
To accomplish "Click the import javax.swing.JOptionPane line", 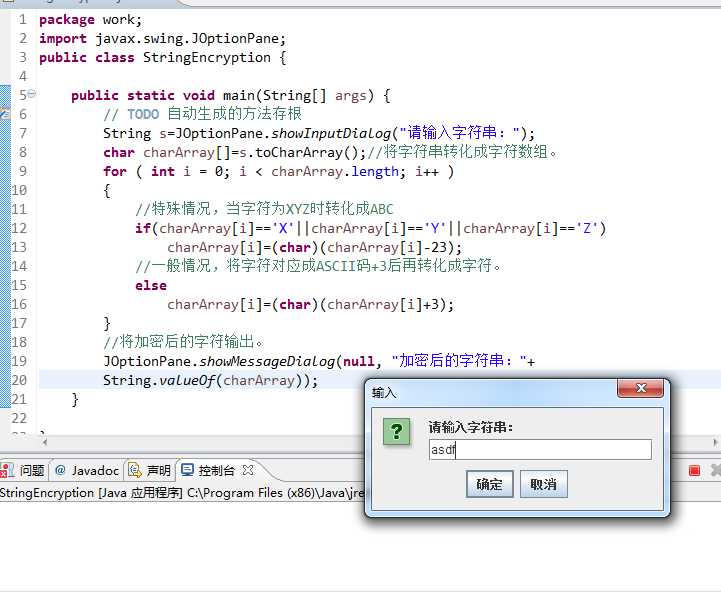I will click(x=162, y=39).
